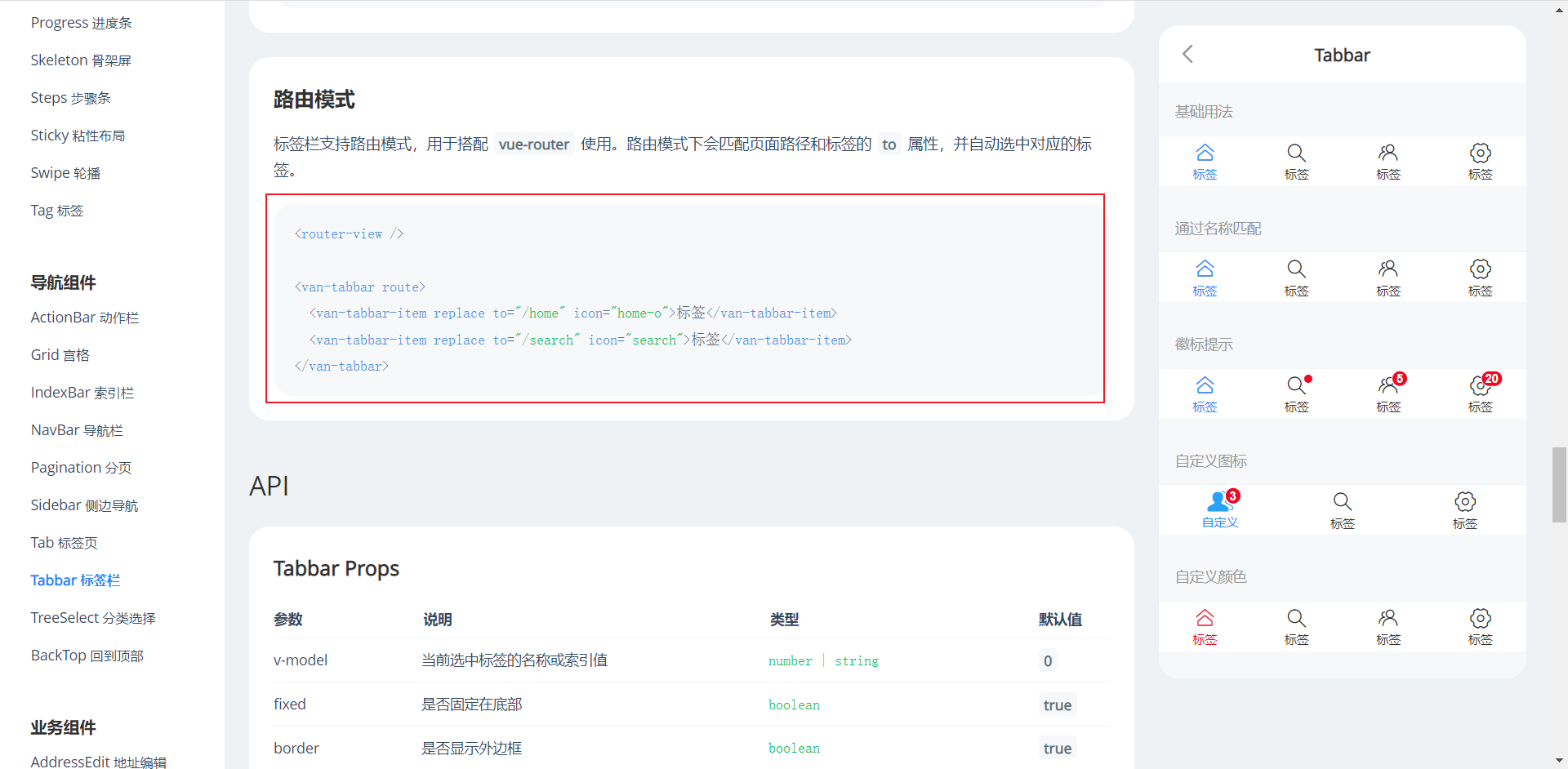
Task: Click the Tabbar Props heading
Action: point(336,568)
